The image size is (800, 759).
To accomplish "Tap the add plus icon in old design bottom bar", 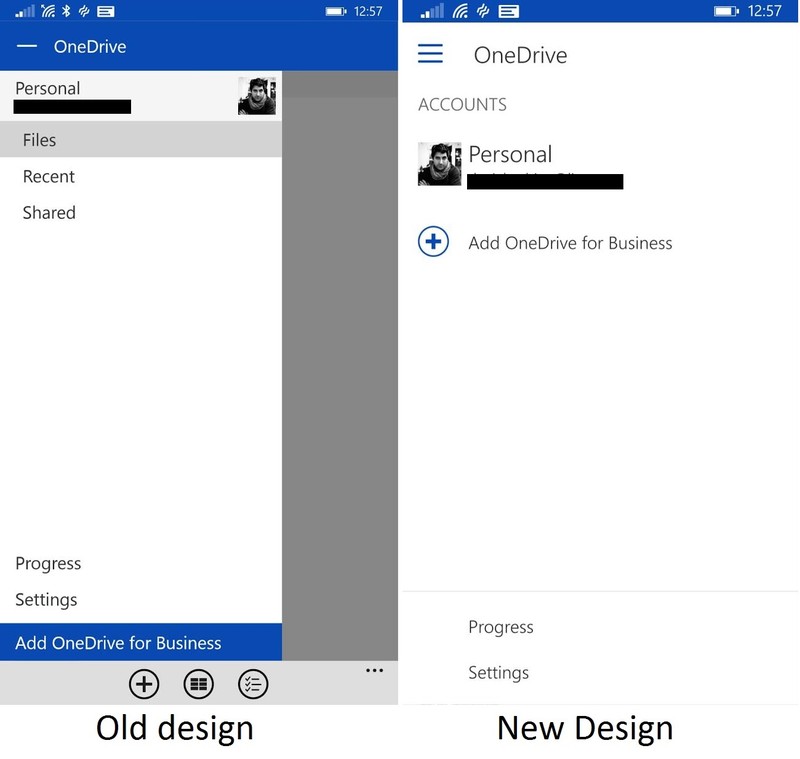I will pyautogui.click(x=144, y=684).
